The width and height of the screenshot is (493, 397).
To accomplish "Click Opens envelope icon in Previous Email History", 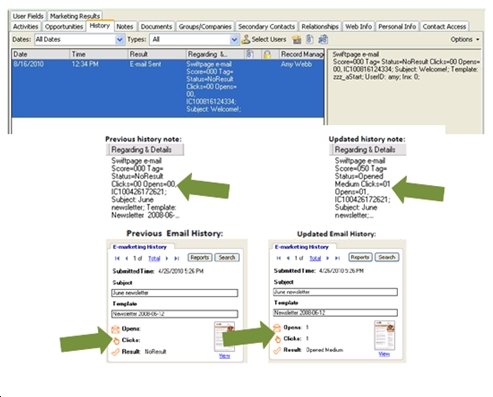I will click(115, 329).
